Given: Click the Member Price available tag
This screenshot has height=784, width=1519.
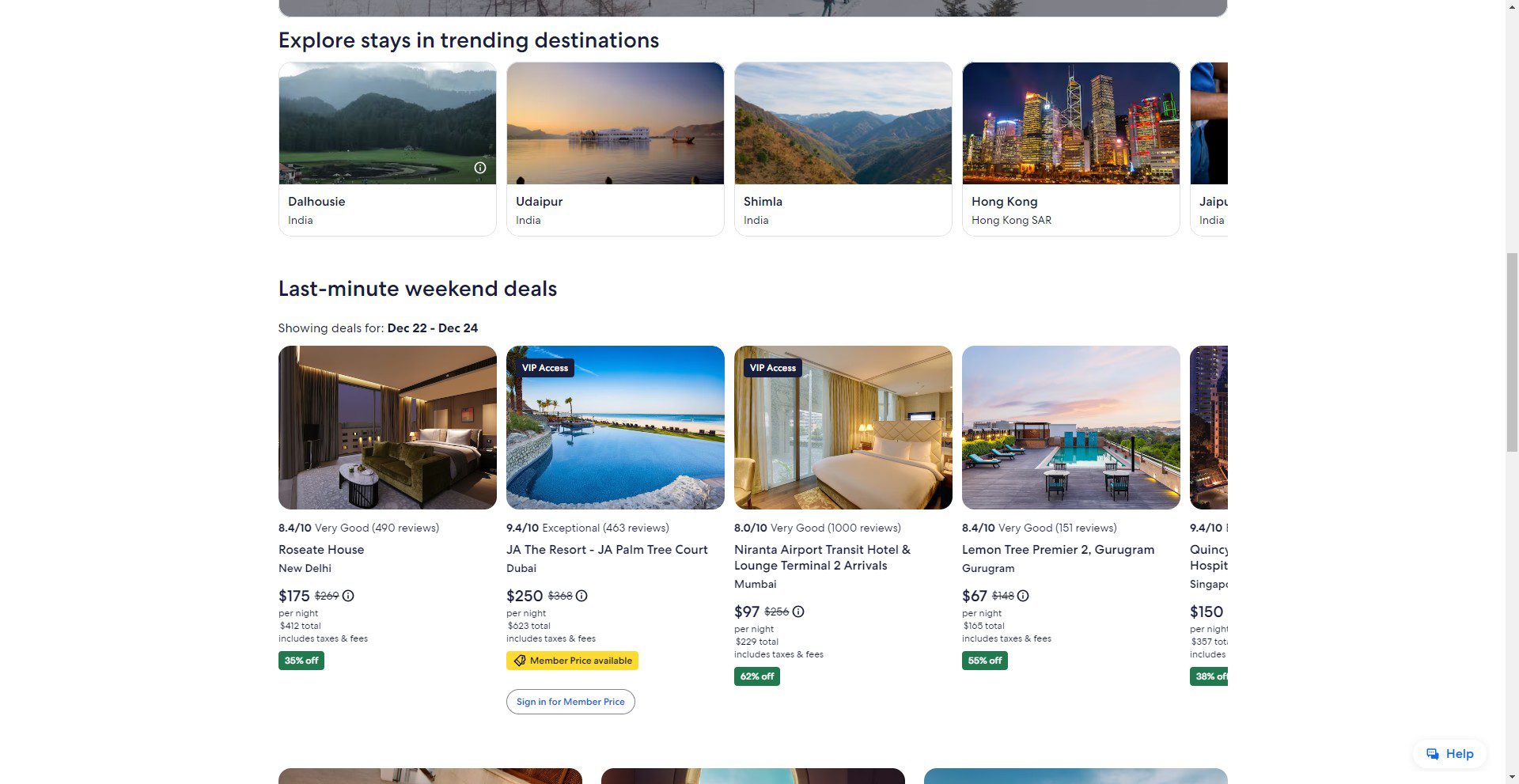Looking at the screenshot, I should tap(572, 661).
